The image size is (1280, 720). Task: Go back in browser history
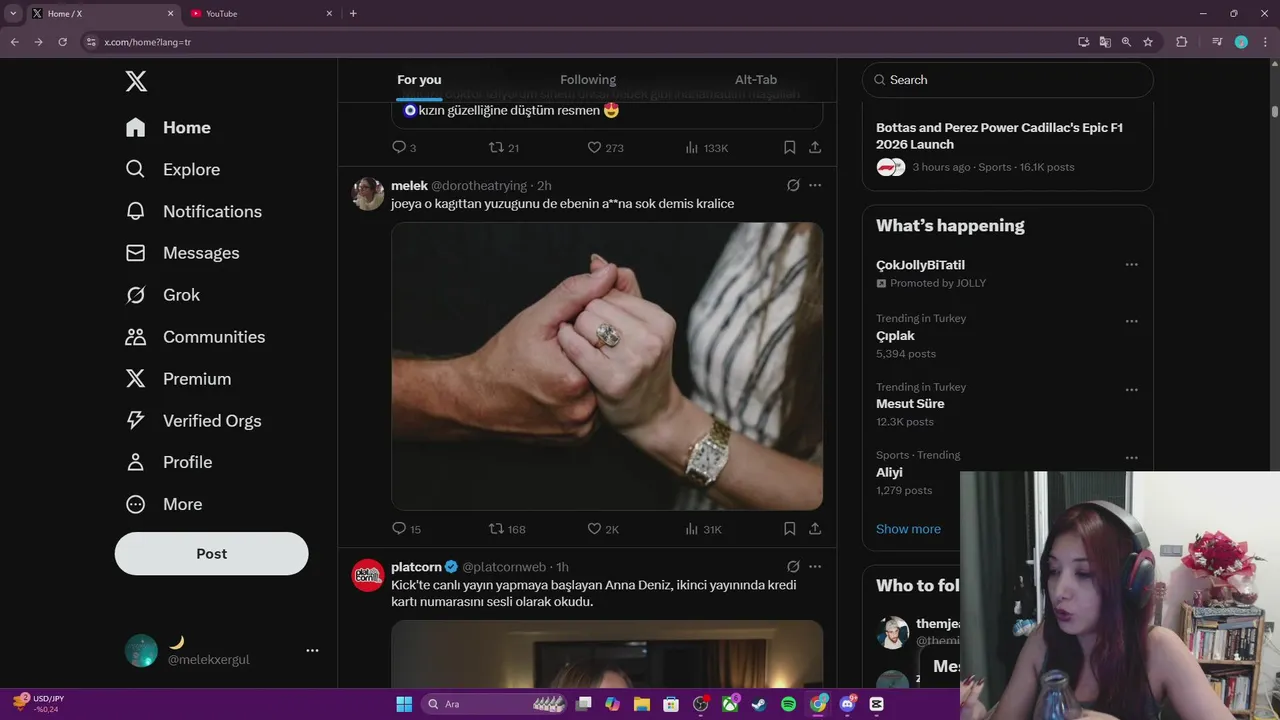pyautogui.click(x=14, y=42)
